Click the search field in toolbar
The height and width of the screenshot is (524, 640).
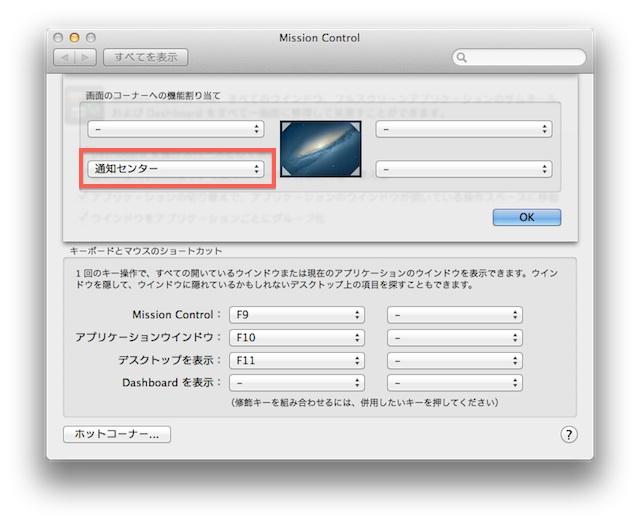(x=519, y=58)
